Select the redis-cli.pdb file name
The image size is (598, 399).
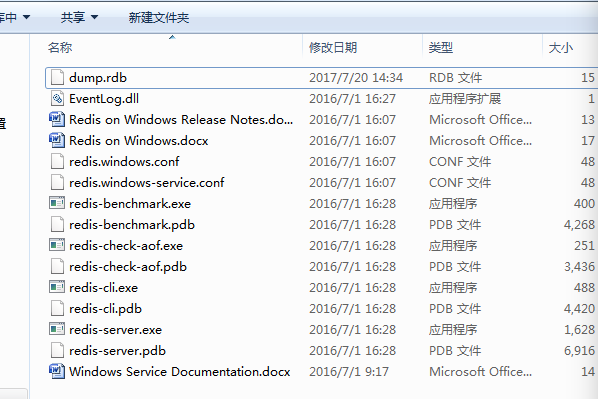(x=105, y=309)
